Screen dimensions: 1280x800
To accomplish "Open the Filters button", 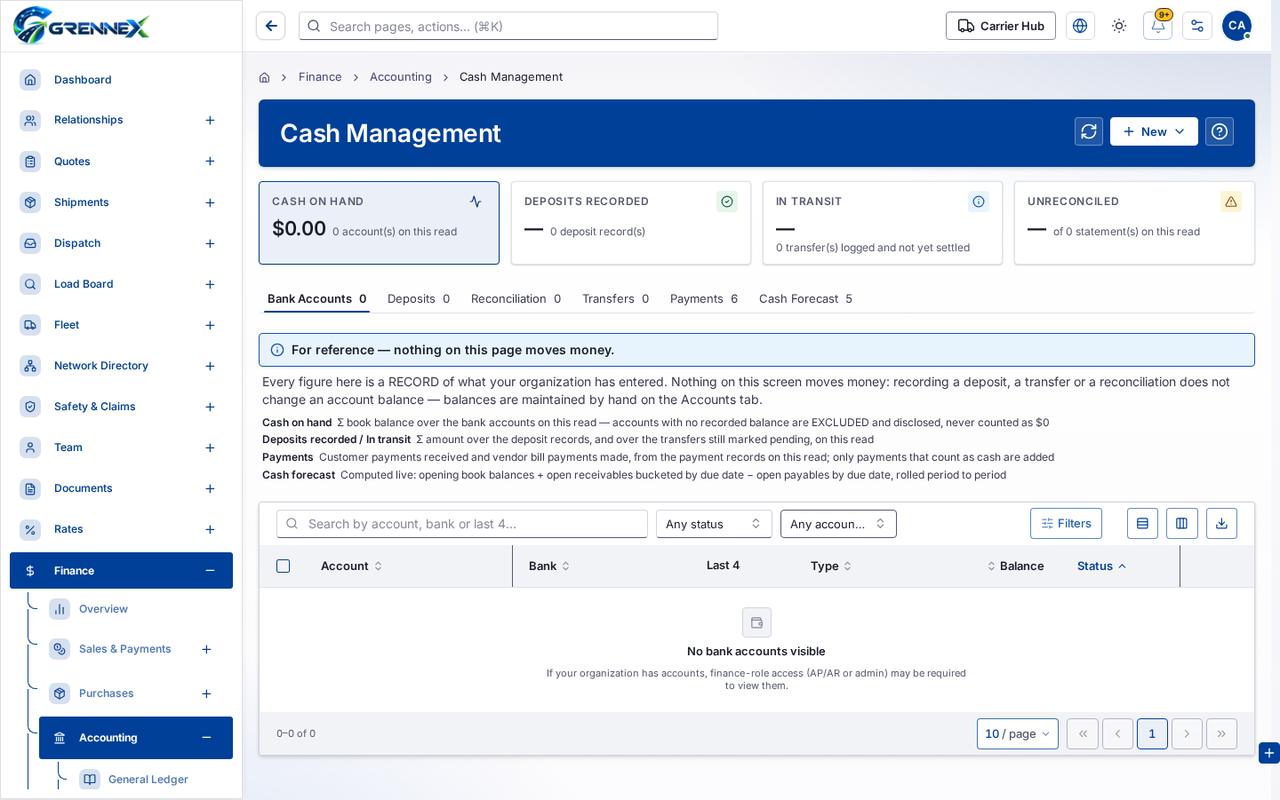I will pos(1066,523).
